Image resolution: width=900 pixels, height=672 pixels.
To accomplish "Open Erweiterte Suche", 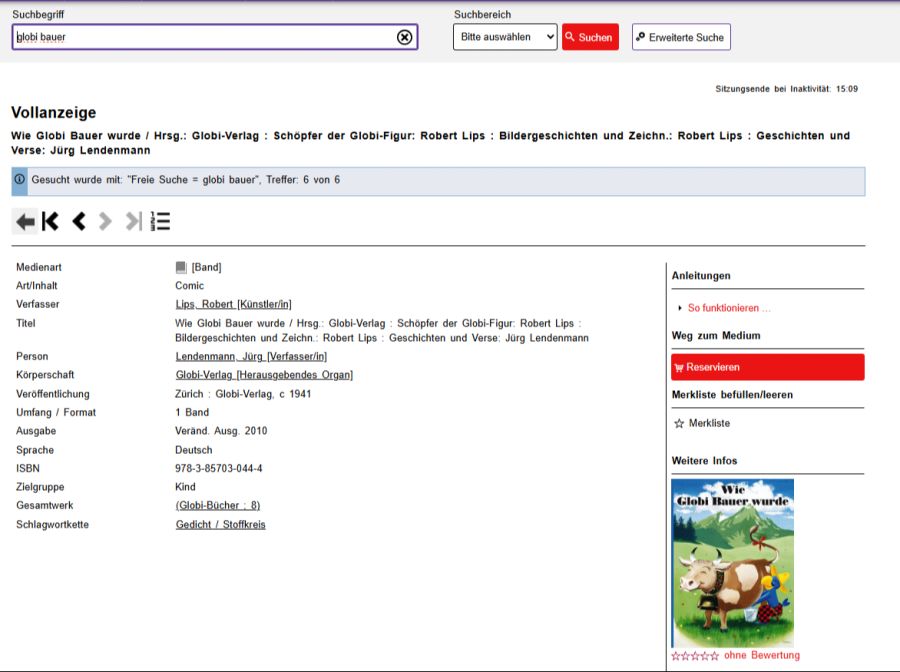I will coord(680,37).
